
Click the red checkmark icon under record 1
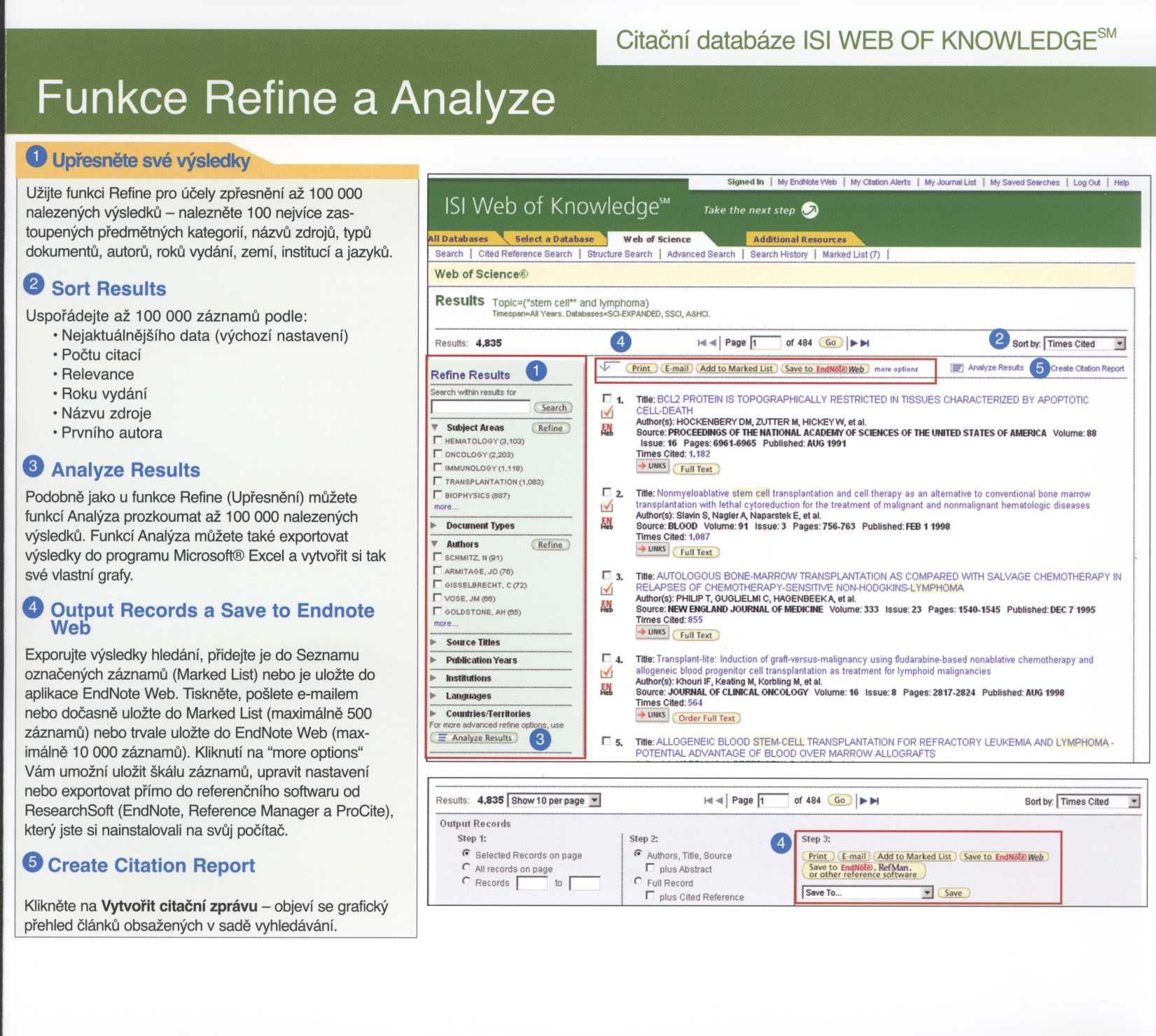607,412
